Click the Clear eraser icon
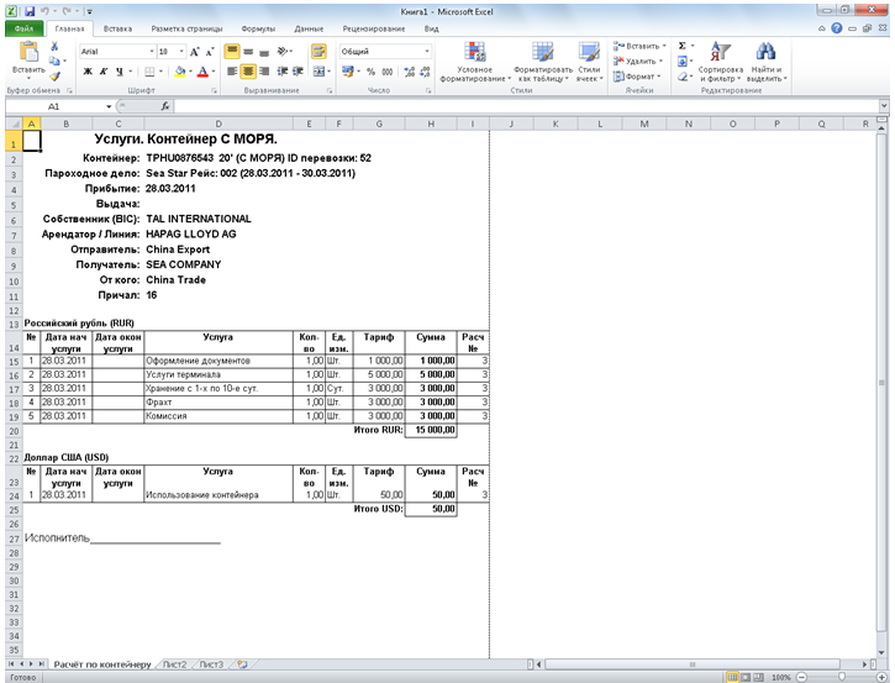The image size is (895, 683). click(682, 76)
